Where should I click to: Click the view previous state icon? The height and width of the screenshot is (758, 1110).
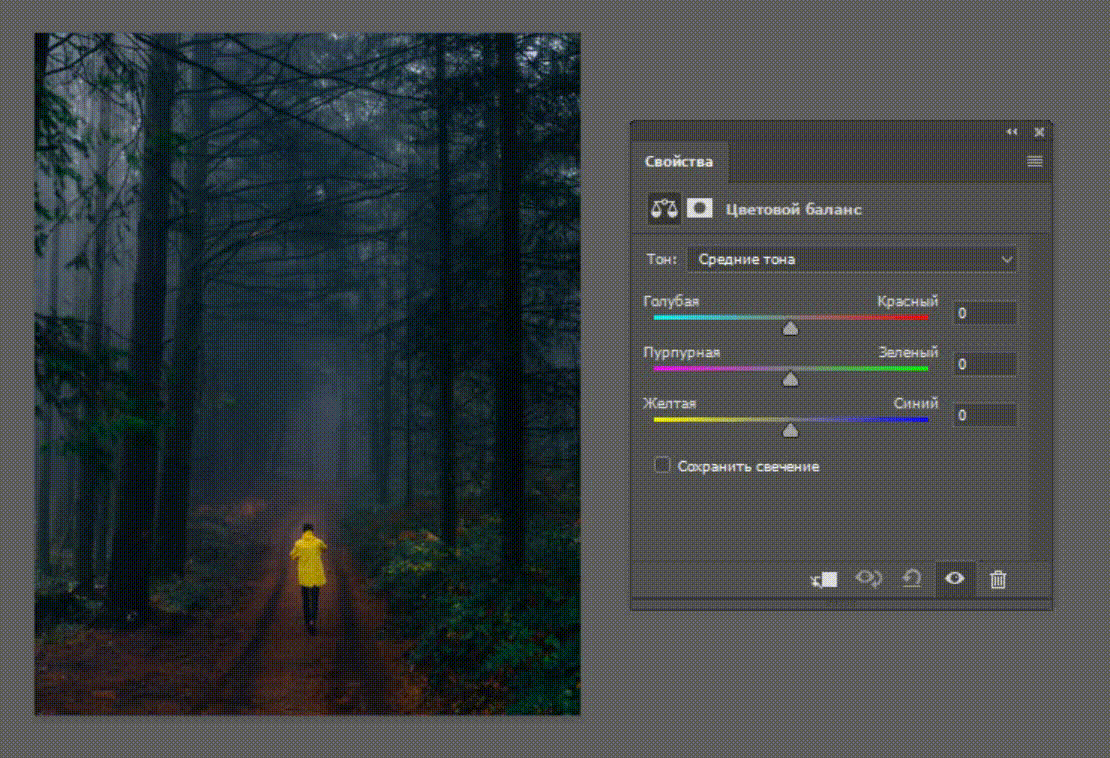pos(869,579)
